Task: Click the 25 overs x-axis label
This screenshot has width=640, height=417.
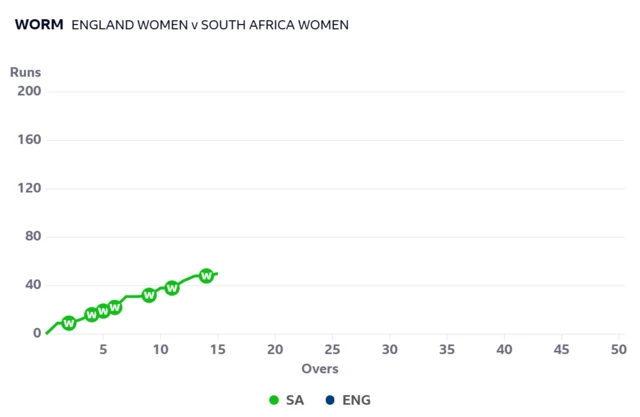Action: point(332,349)
